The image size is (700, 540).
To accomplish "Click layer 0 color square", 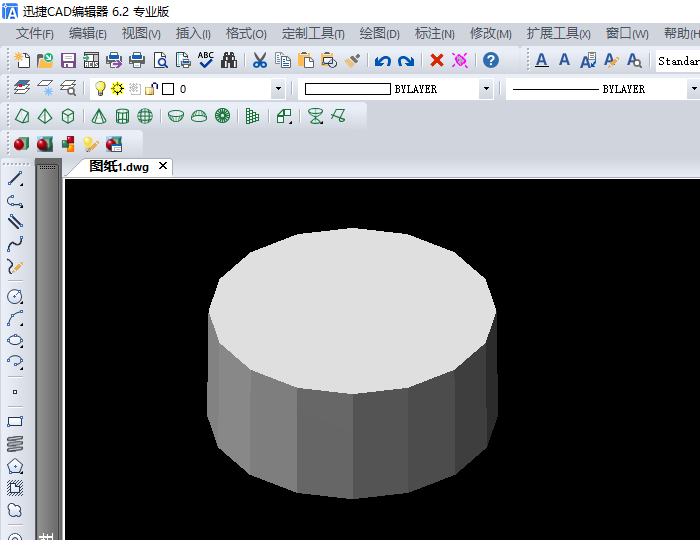I will tap(168, 89).
